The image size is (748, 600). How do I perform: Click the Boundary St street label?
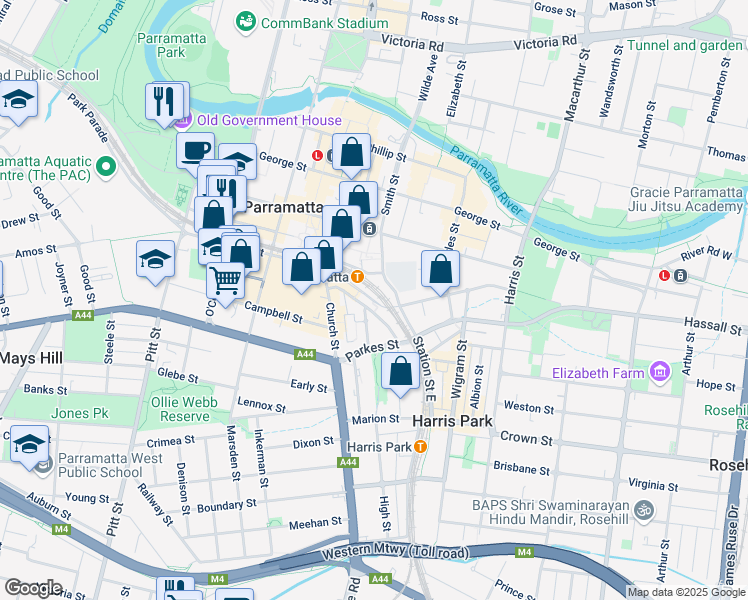[x=227, y=506]
